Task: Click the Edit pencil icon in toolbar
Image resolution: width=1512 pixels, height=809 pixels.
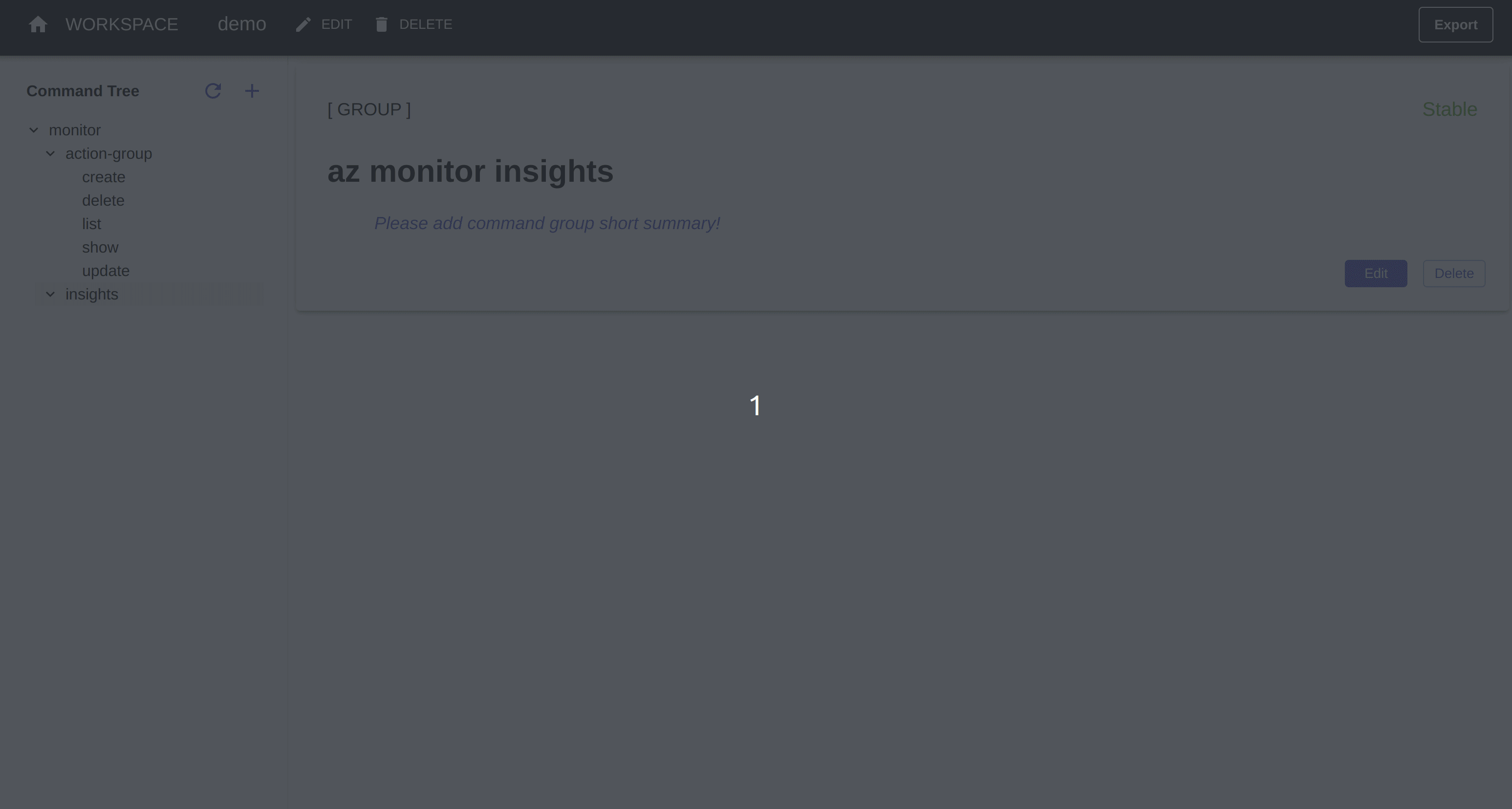Action: coord(303,24)
